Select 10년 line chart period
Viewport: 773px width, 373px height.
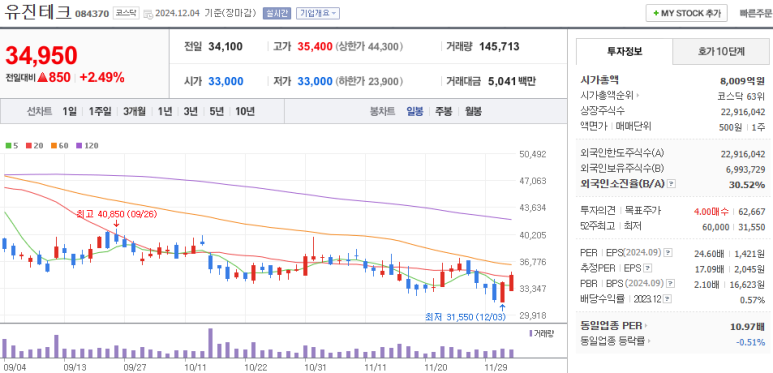(245, 111)
